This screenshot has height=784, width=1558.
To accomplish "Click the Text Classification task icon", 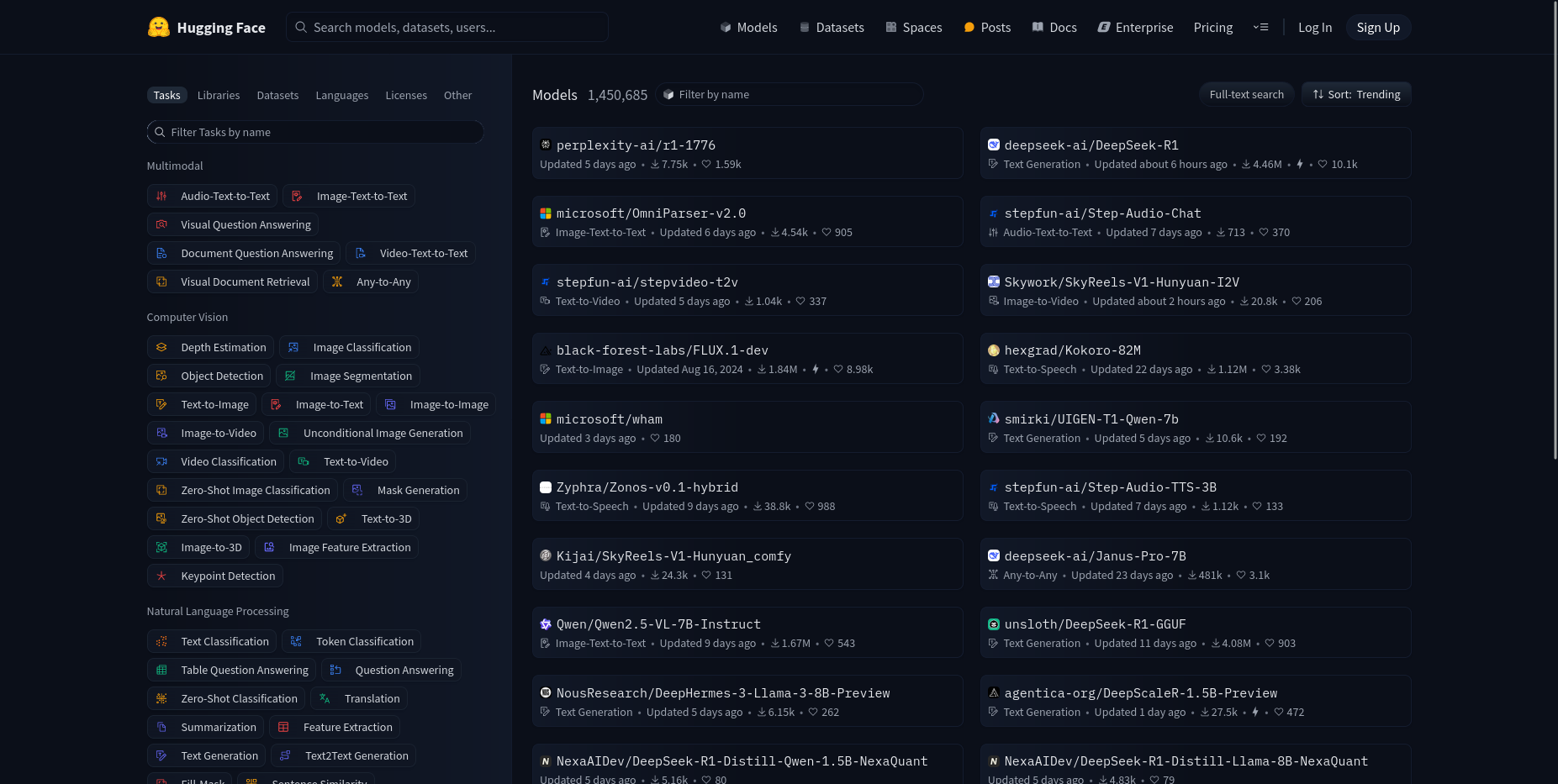I will [x=161, y=641].
